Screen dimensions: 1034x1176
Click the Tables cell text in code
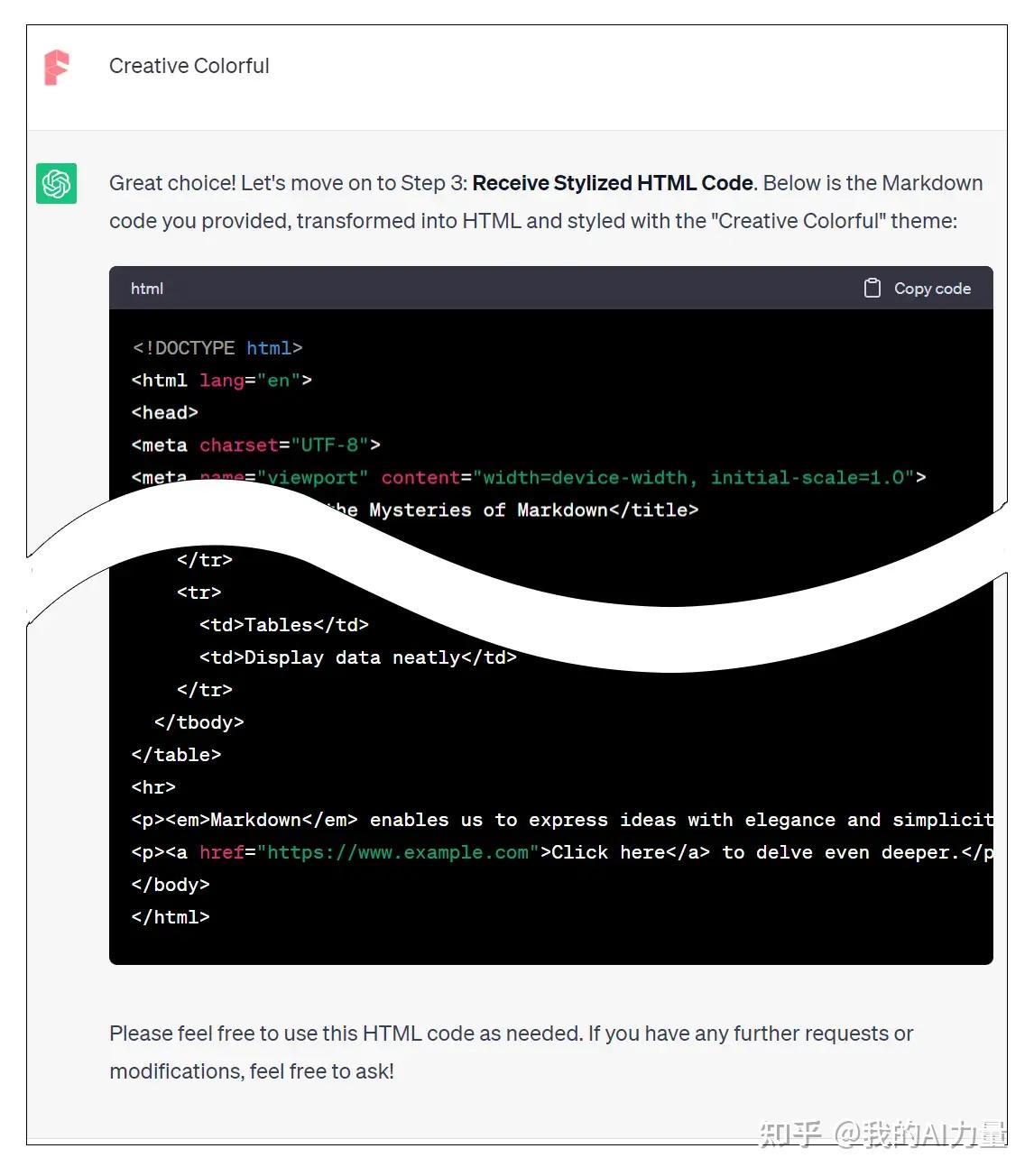(278, 624)
